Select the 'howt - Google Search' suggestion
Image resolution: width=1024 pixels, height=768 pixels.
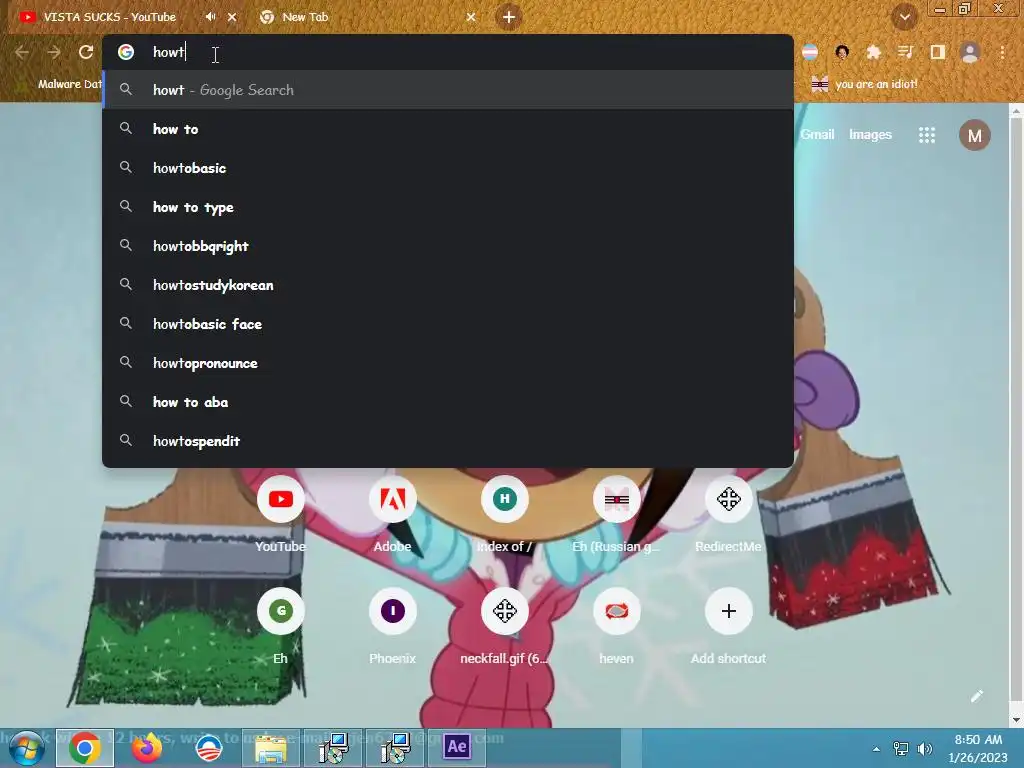point(448,90)
